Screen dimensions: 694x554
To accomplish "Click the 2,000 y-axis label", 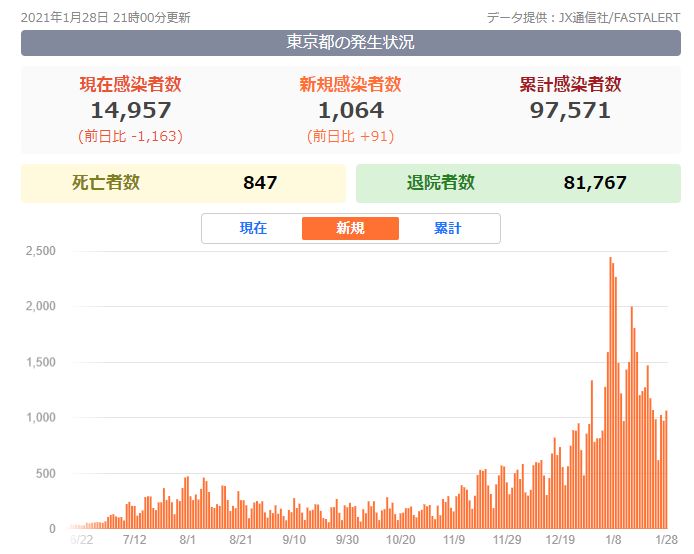I will (x=41, y=306).
